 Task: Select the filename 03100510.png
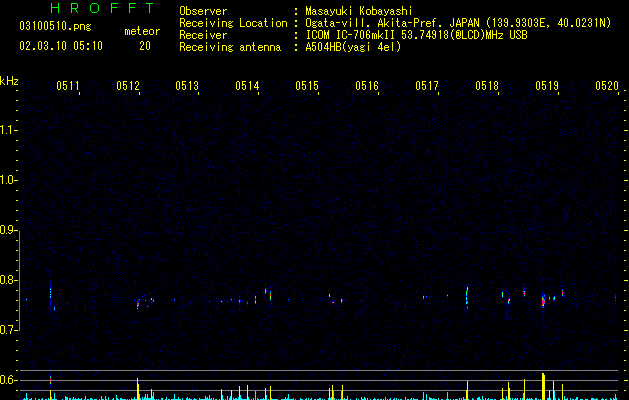(55, 26)
